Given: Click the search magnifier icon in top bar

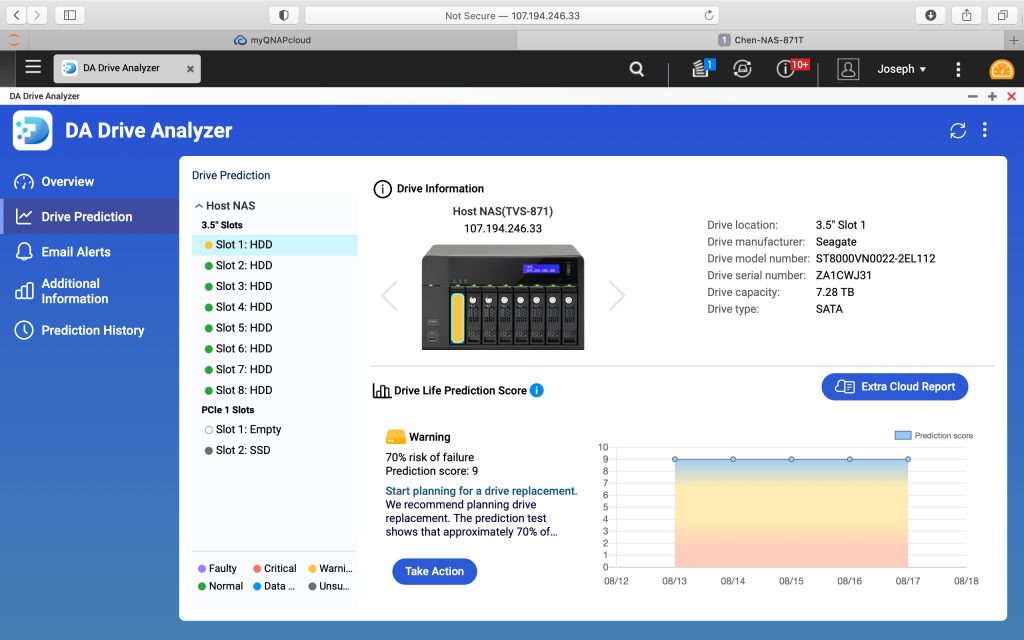Looking at the screenshot, I should 637,69.
